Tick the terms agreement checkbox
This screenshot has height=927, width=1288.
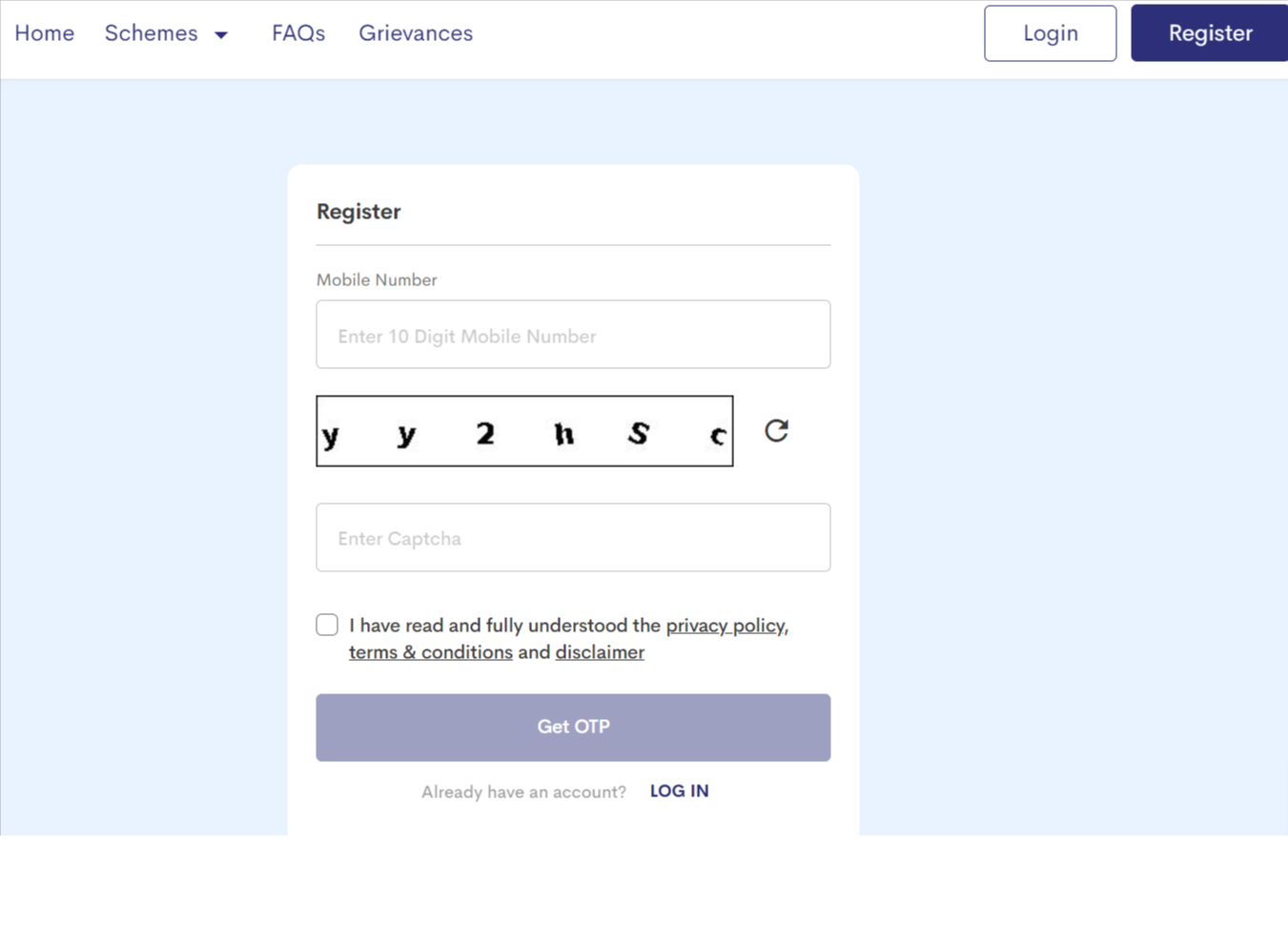point(327,625)
